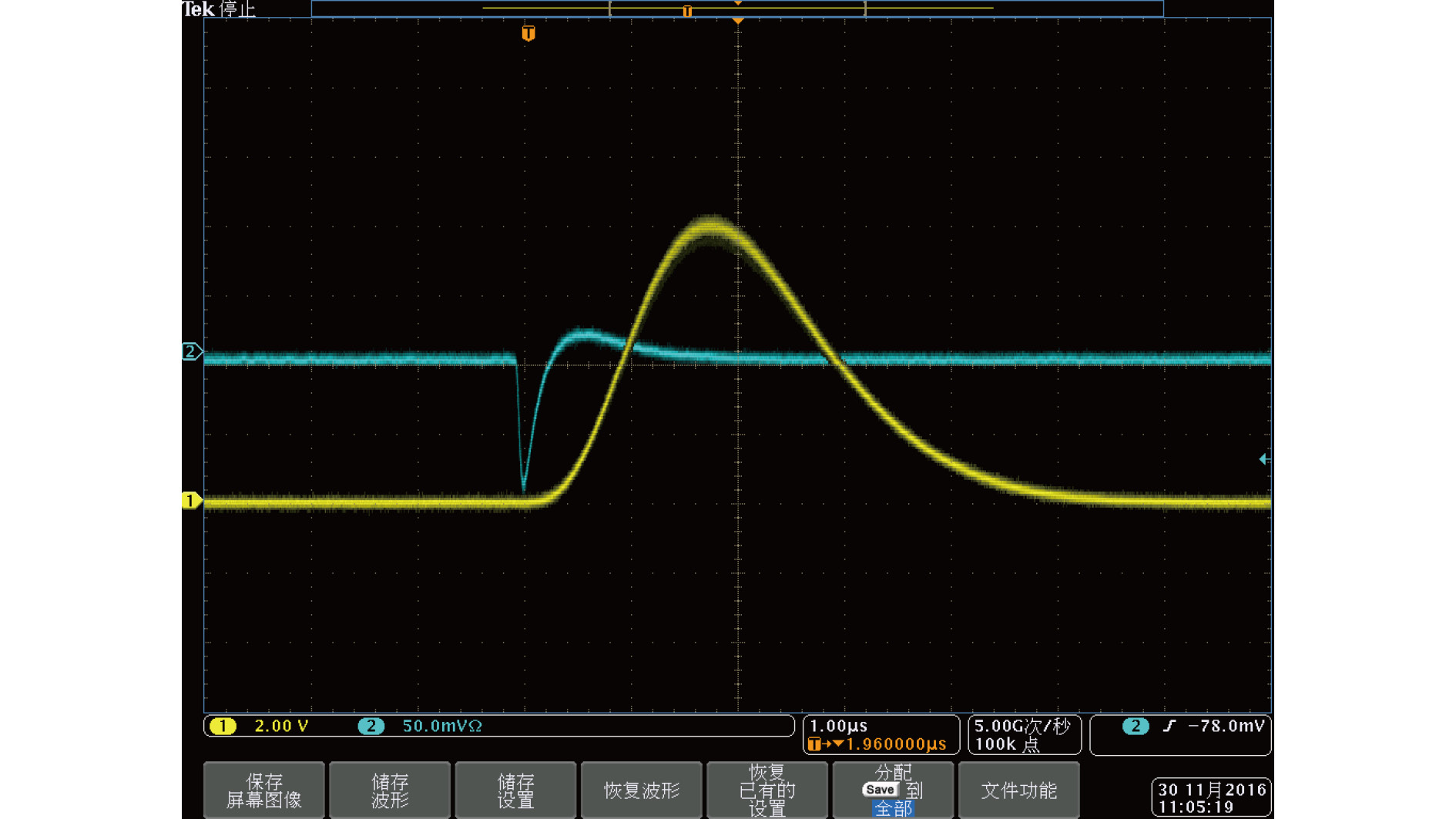The width and height of the screenshot is (1456, 819).
Task: Click the rising edge trigger slope icon
Action: 1169,726
